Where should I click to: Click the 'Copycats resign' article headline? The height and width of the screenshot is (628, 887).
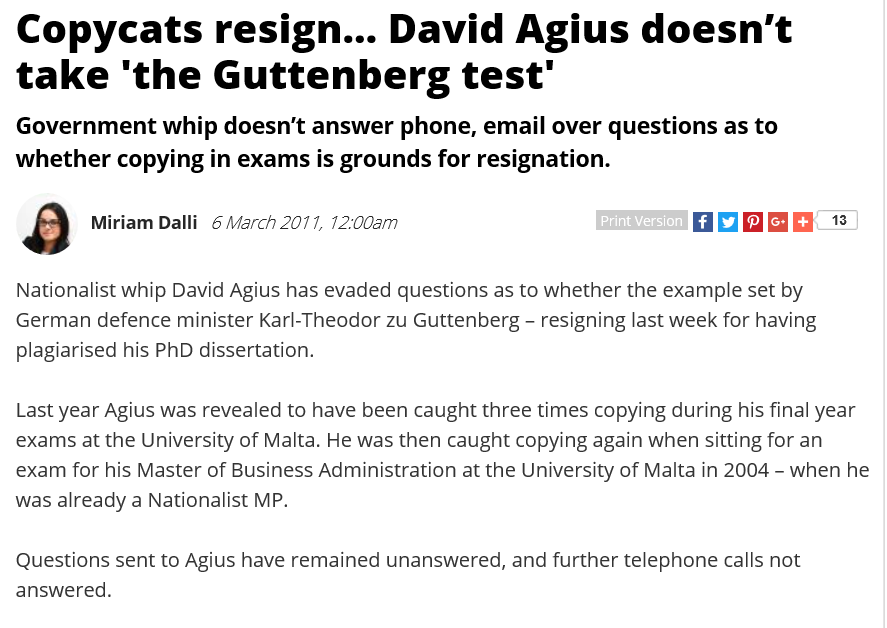(x=404, y=52)
